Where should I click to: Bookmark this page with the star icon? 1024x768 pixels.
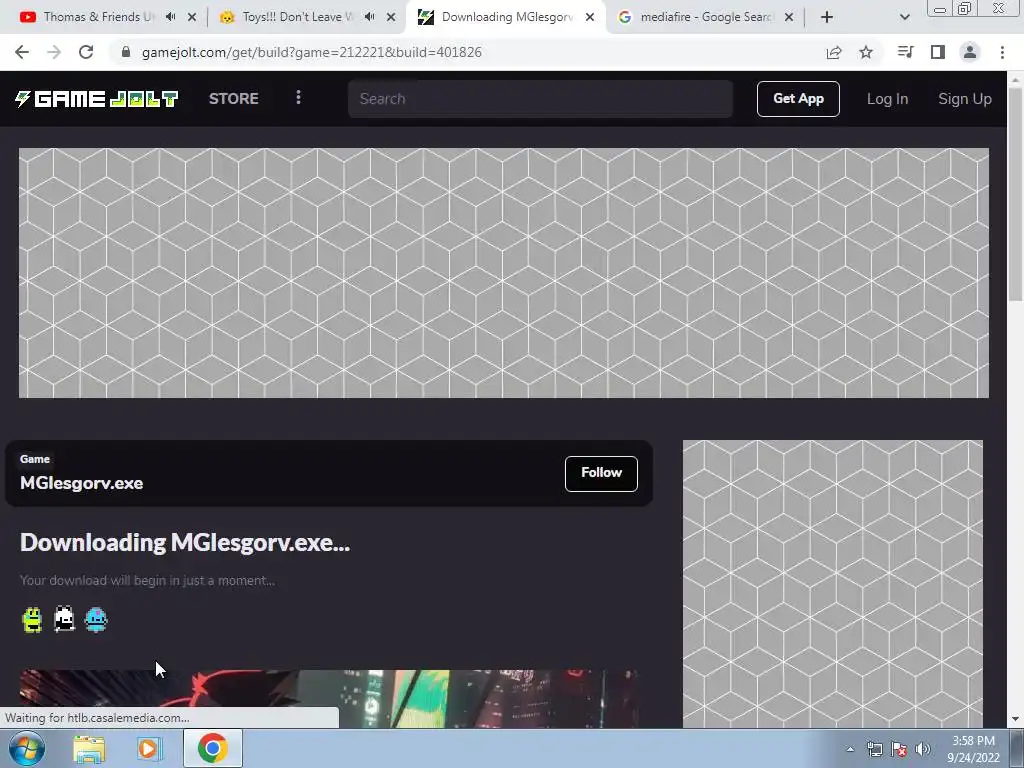tap(866, 52)
